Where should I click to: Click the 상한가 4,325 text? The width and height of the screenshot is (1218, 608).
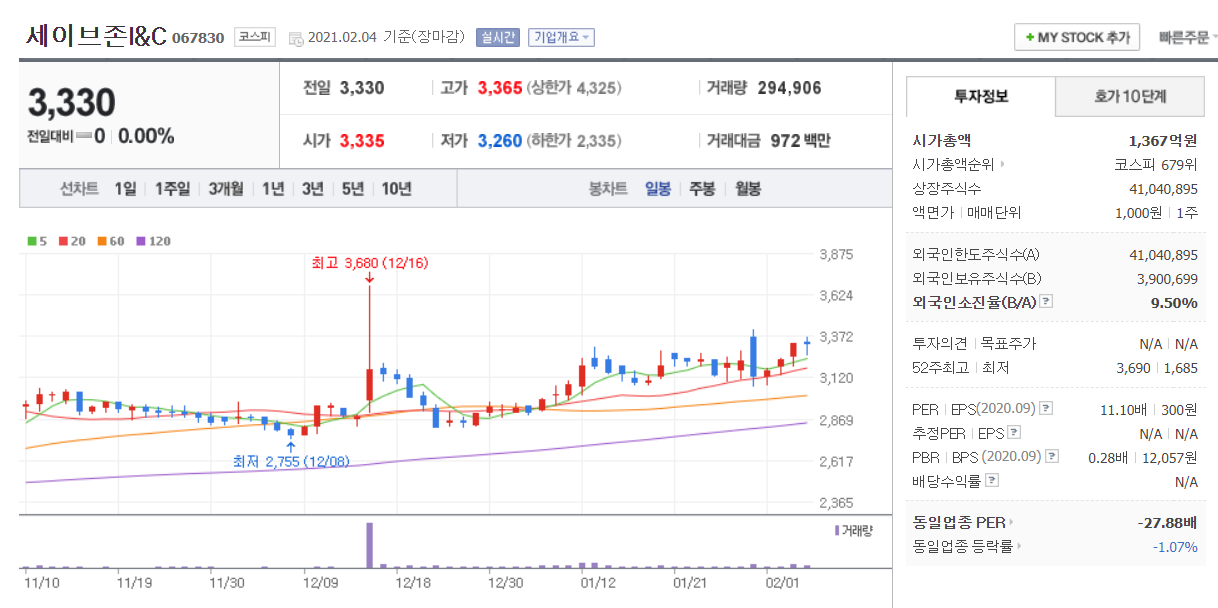click(574, 88)
